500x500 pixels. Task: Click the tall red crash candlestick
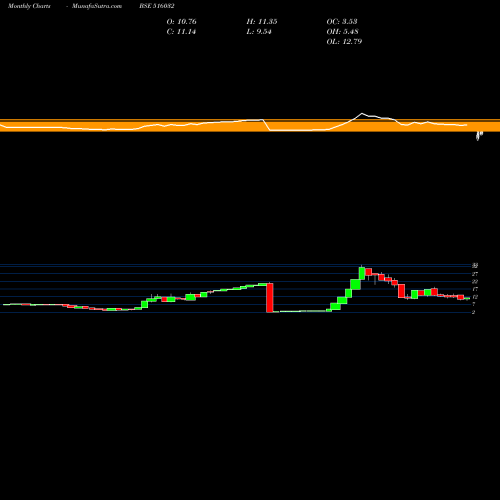(270, 298)
